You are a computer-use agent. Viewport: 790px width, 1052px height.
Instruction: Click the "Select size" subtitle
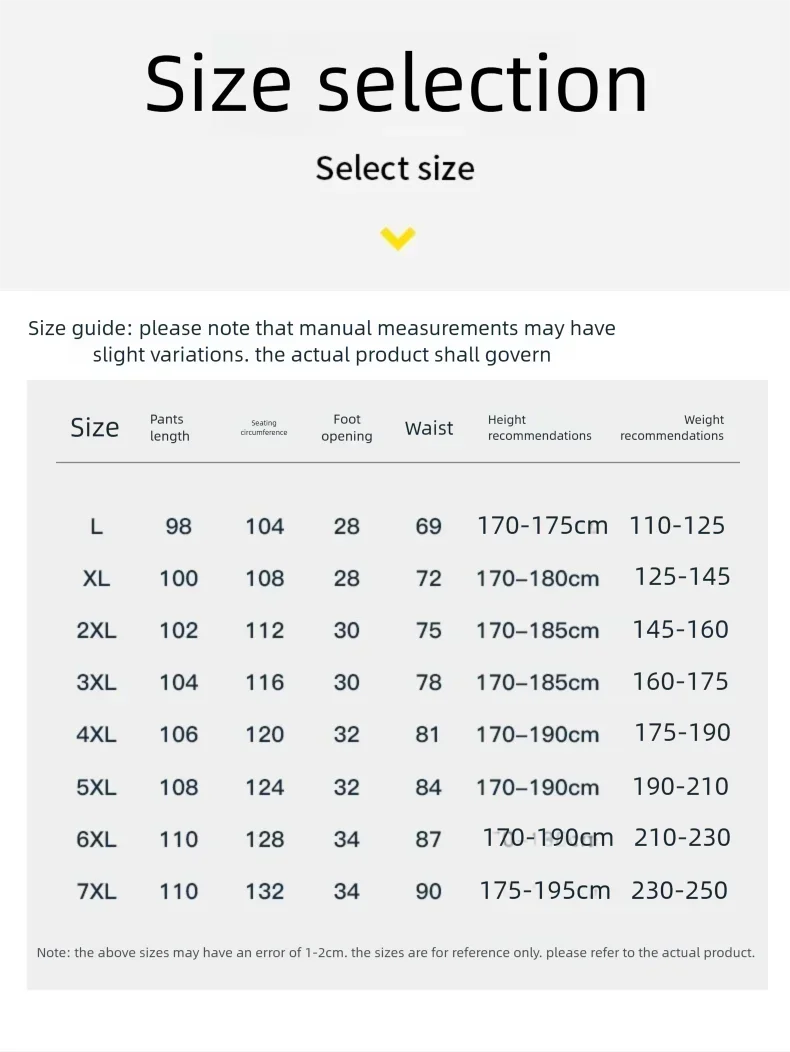[395, 168]
